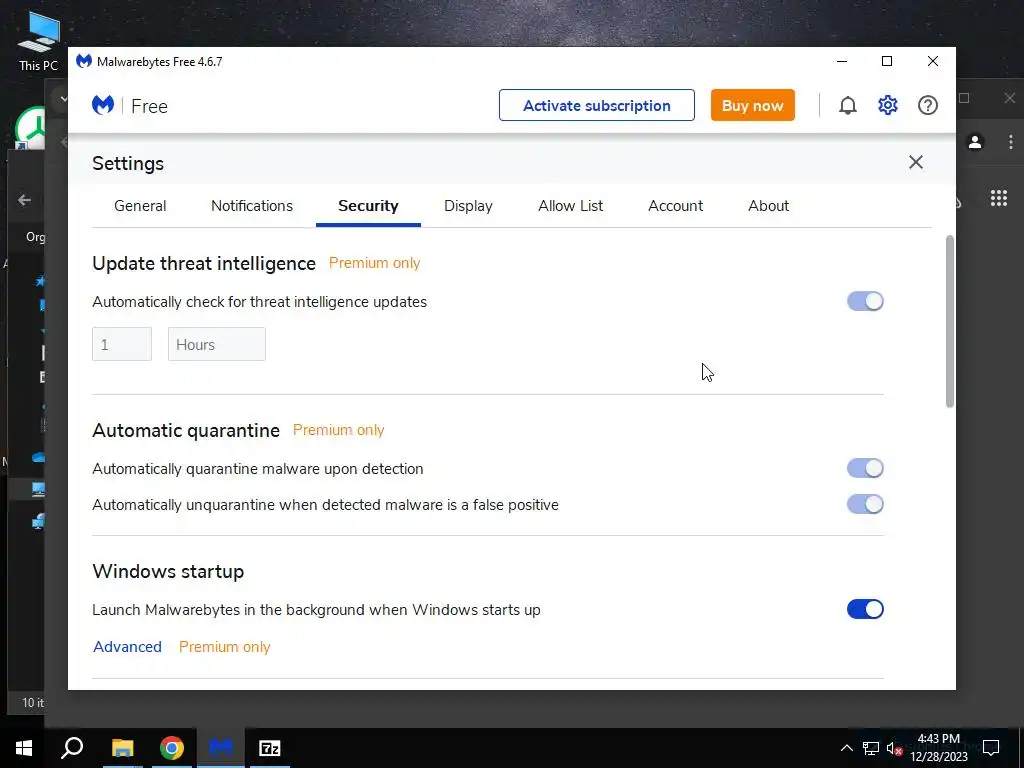The image size is (1024, 768).
Task: Click the settings vertical scrollbar thumb
Action: click(950, 321)
